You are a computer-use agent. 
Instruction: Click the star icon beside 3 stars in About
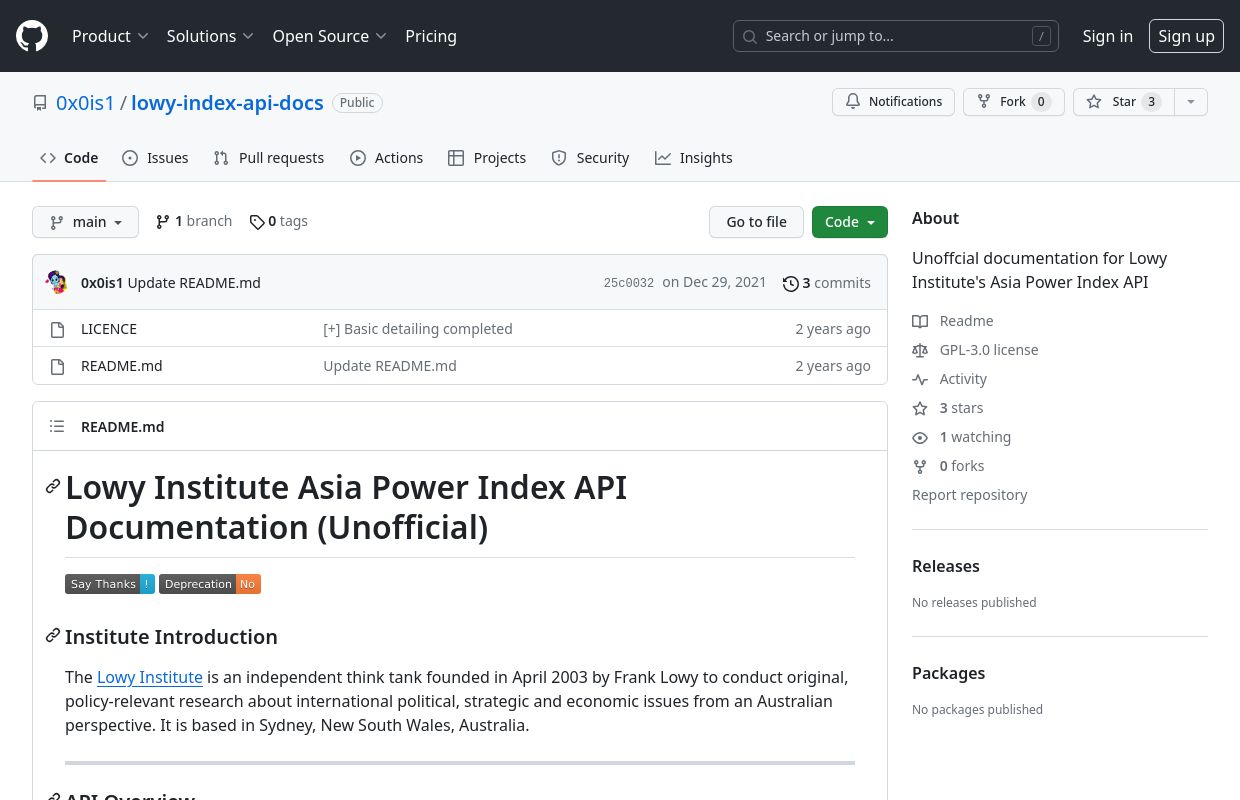tap(920, 408)
